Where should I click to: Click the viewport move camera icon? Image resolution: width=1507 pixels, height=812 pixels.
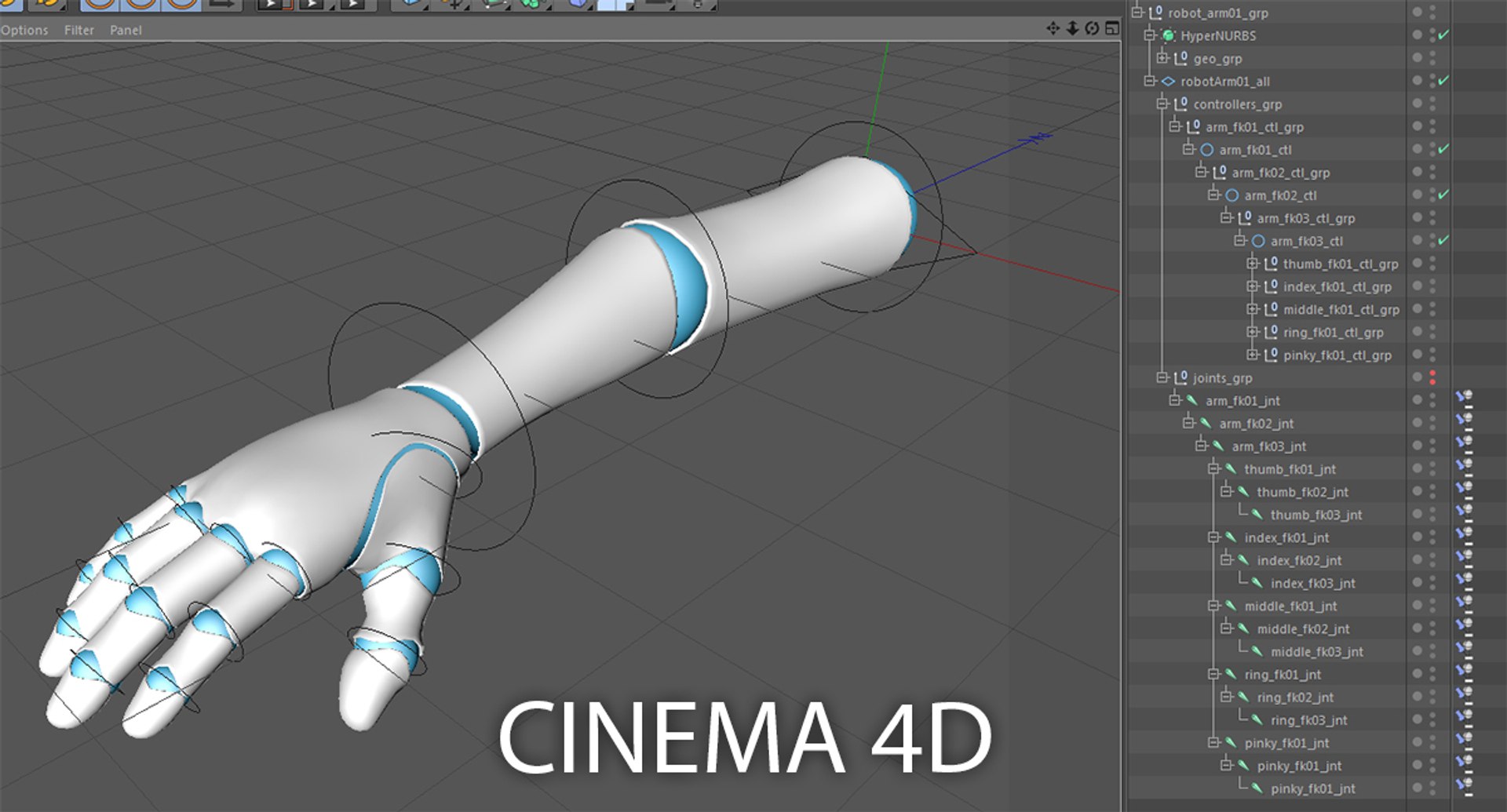[x=1053, y=28]
